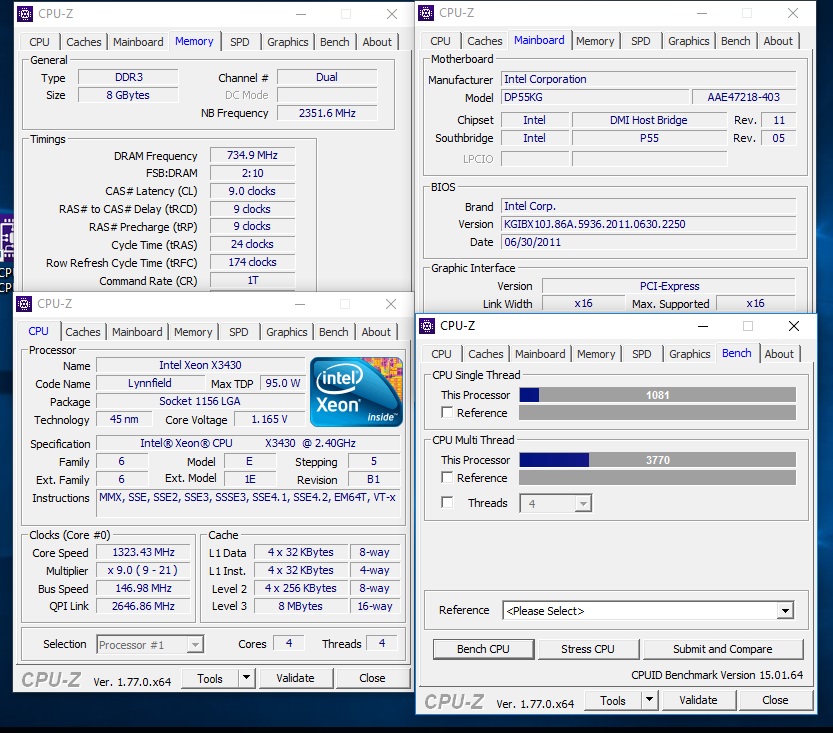Image resolution: width=833 pixels, height=733 pixels.
Task: Click Code Name Lynnfield field
Action: [150, 383]
